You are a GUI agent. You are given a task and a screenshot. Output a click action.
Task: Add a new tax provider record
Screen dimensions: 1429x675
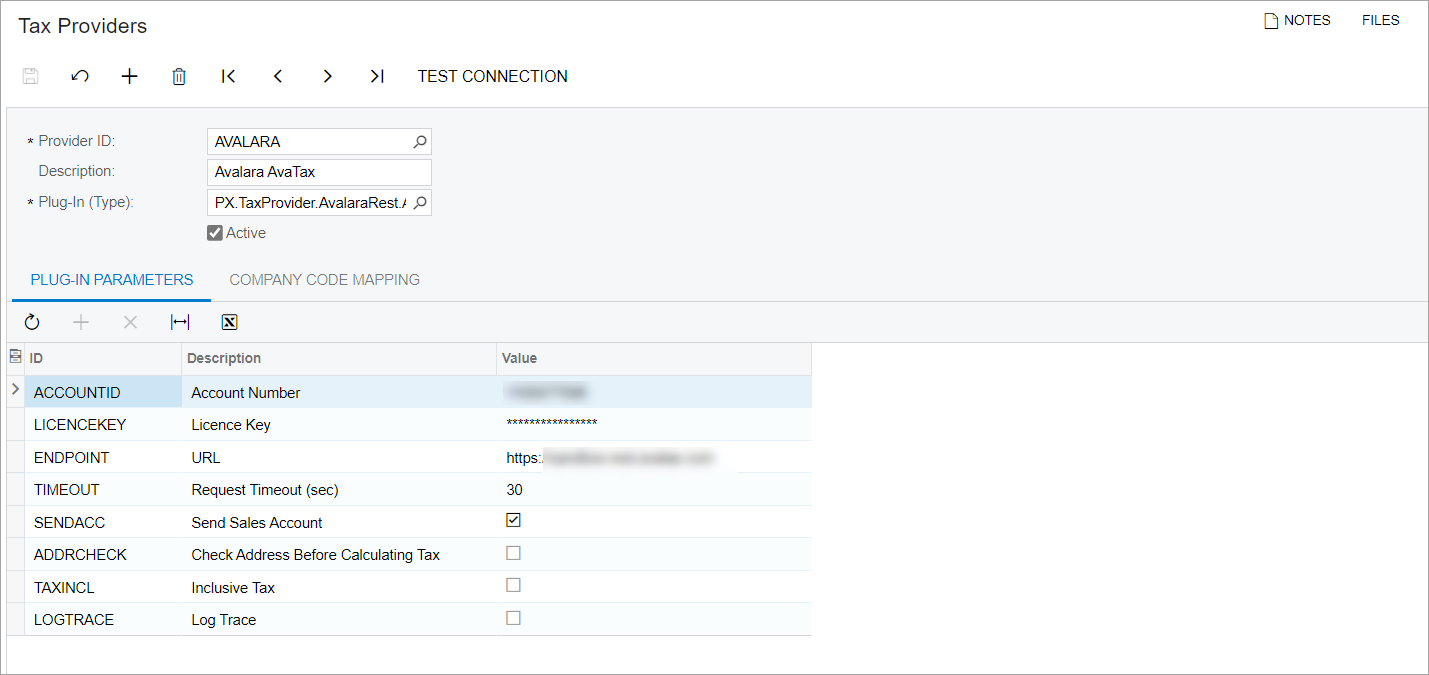129,76
